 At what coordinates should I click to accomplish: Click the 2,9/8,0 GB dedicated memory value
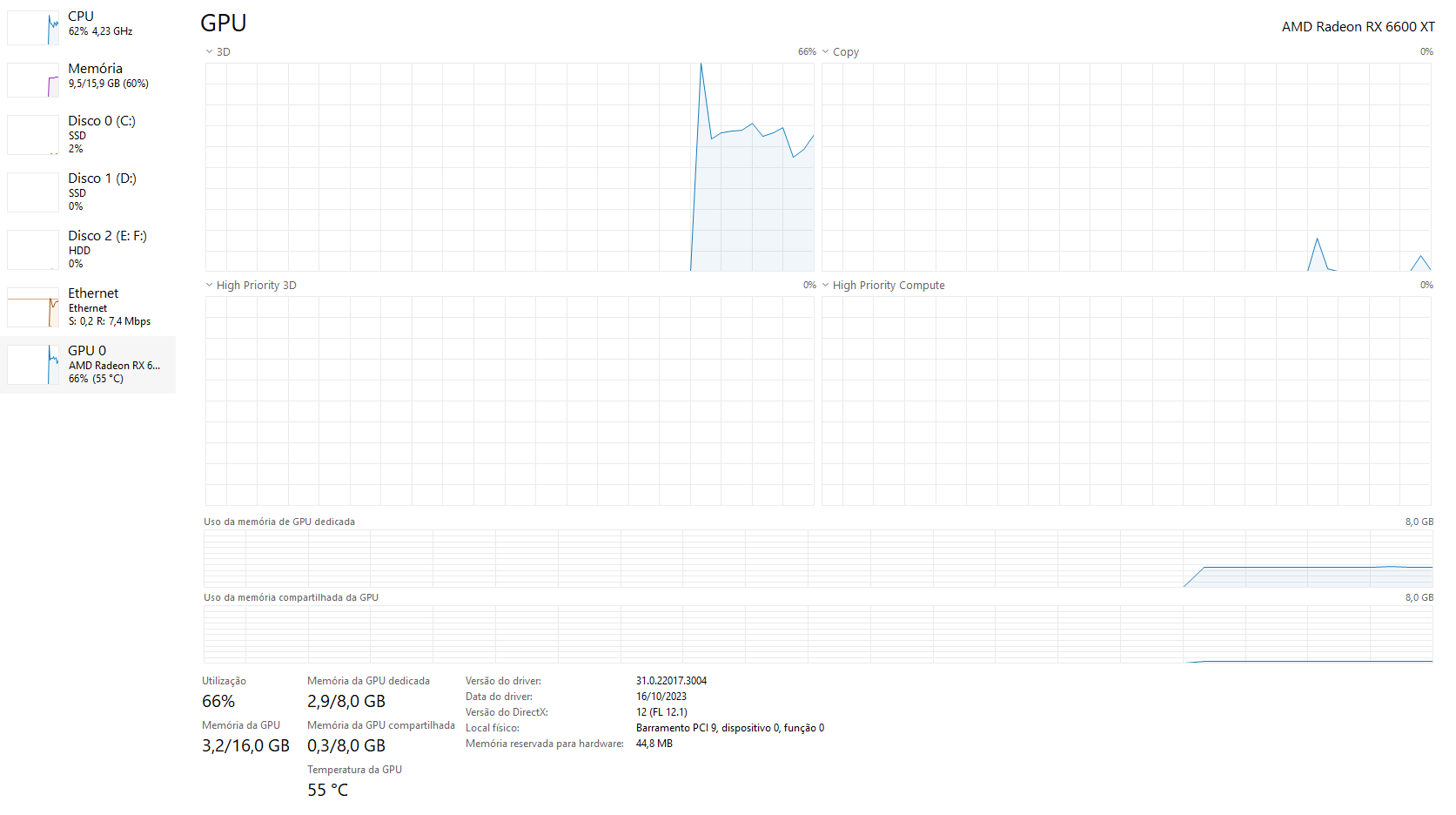pyautogui.click(x=346, y=702)
